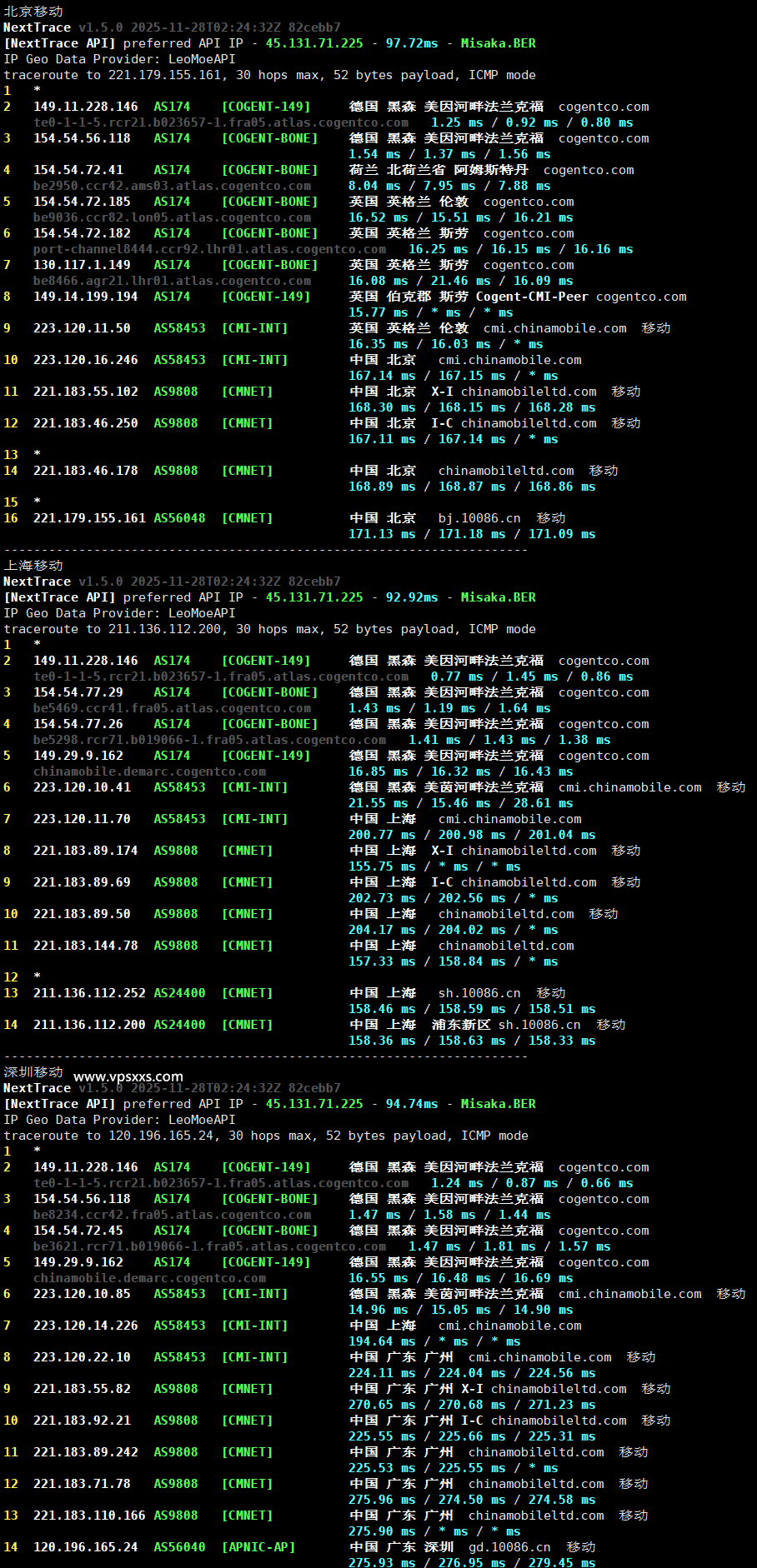This screenshot has height=1568, width=757.
Task: Select the '北京移动' section heading
Action: (x=33, y=12)
